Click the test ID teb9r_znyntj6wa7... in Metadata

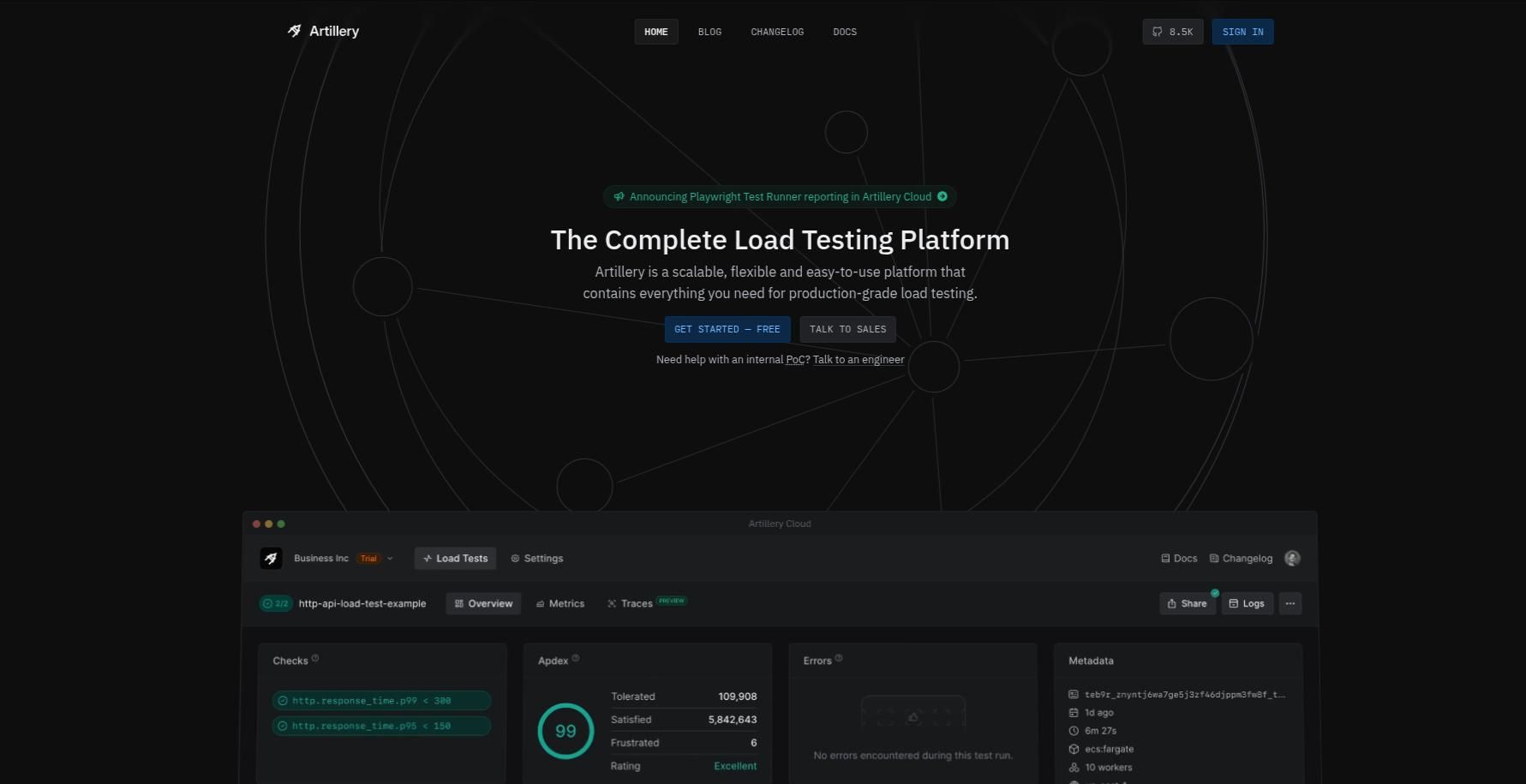(x=1185, y=695)
